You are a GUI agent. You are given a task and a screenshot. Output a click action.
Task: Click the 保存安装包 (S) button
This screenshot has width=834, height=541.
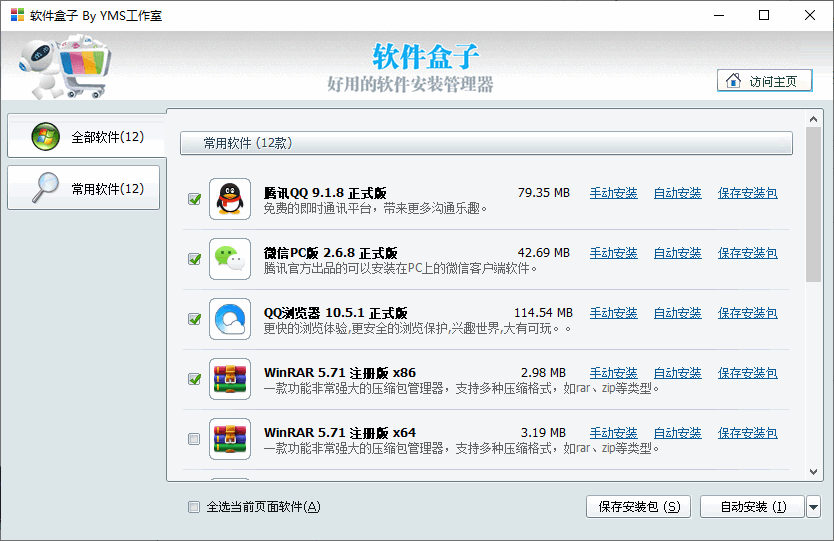point(638,507)
